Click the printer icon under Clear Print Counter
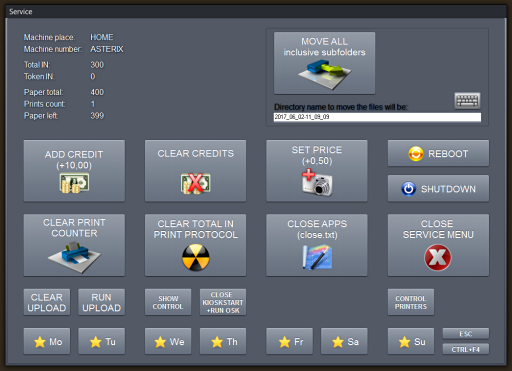 (x=74, y=257)
